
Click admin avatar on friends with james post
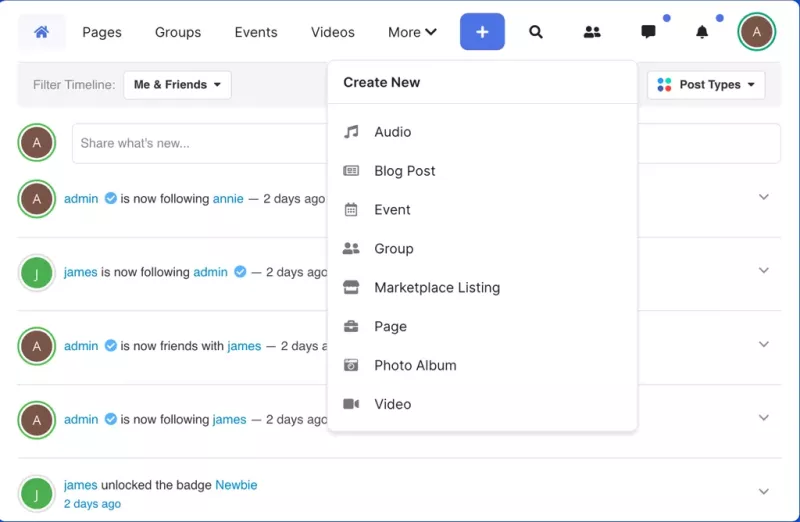pos(37,346)
